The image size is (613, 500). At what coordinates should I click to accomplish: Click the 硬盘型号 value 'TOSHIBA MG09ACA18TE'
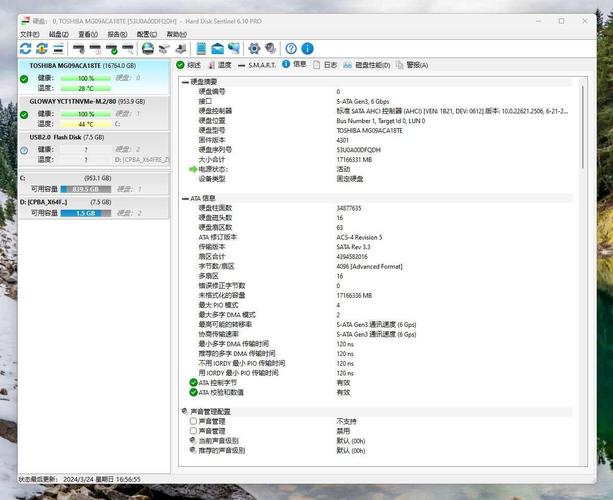click(369, 131)
